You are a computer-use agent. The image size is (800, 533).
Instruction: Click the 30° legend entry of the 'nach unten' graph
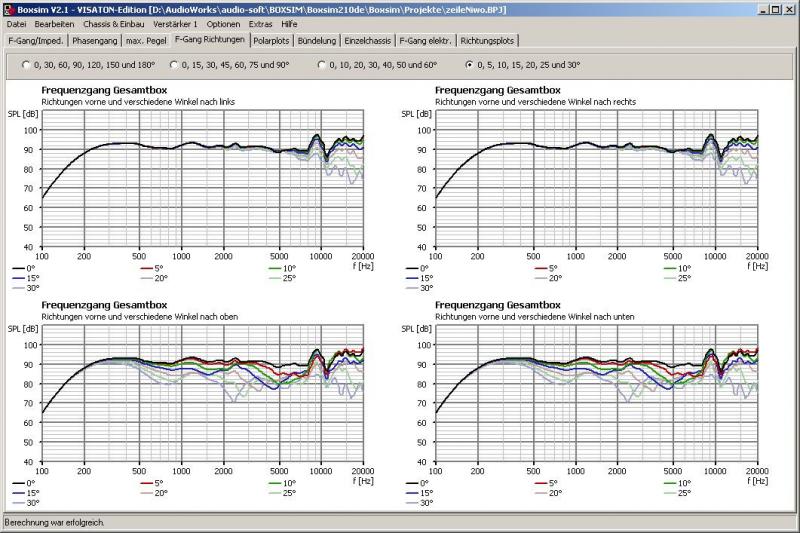(x=420, y=503)
